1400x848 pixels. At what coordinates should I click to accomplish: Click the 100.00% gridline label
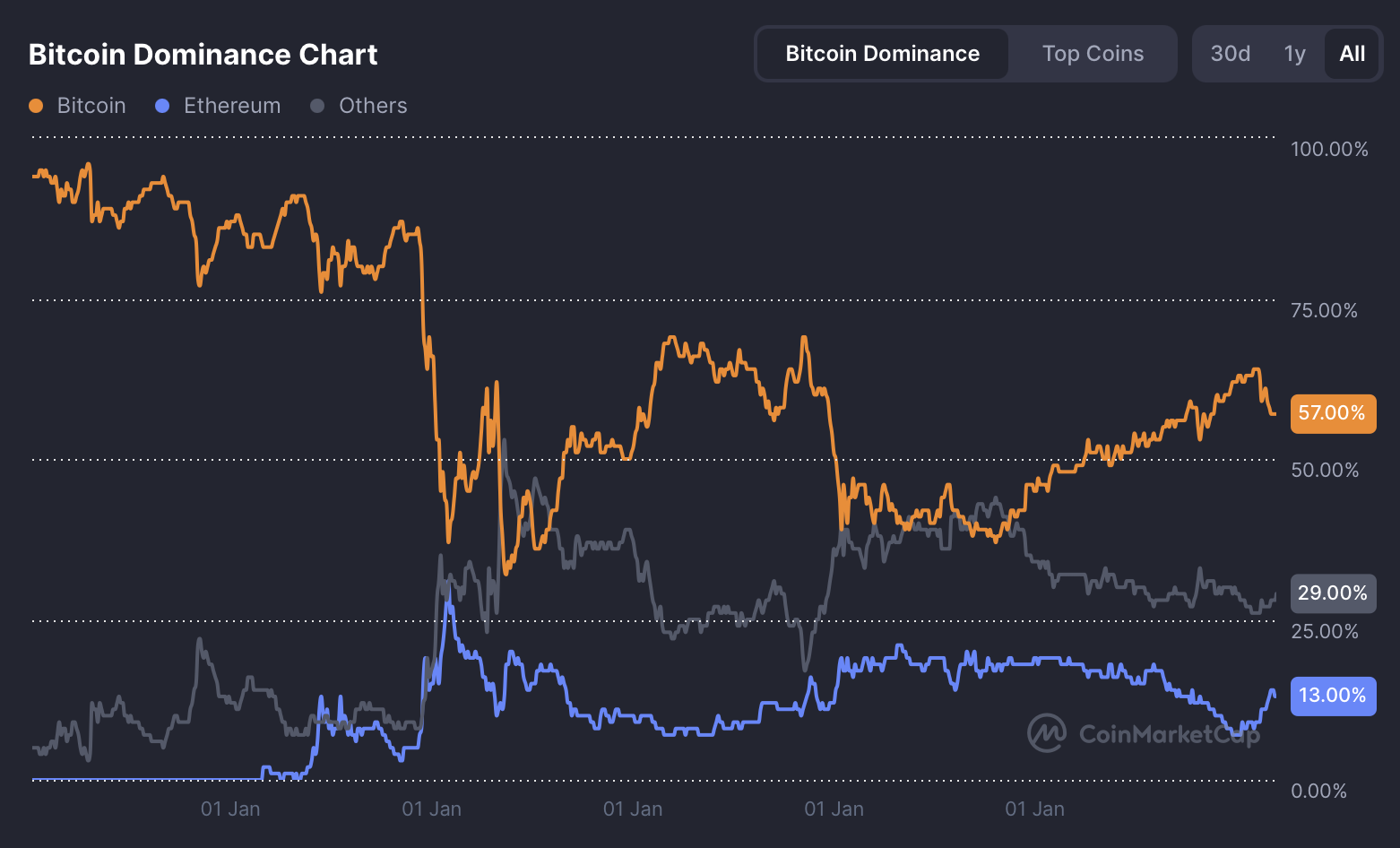pos(1330,149)
